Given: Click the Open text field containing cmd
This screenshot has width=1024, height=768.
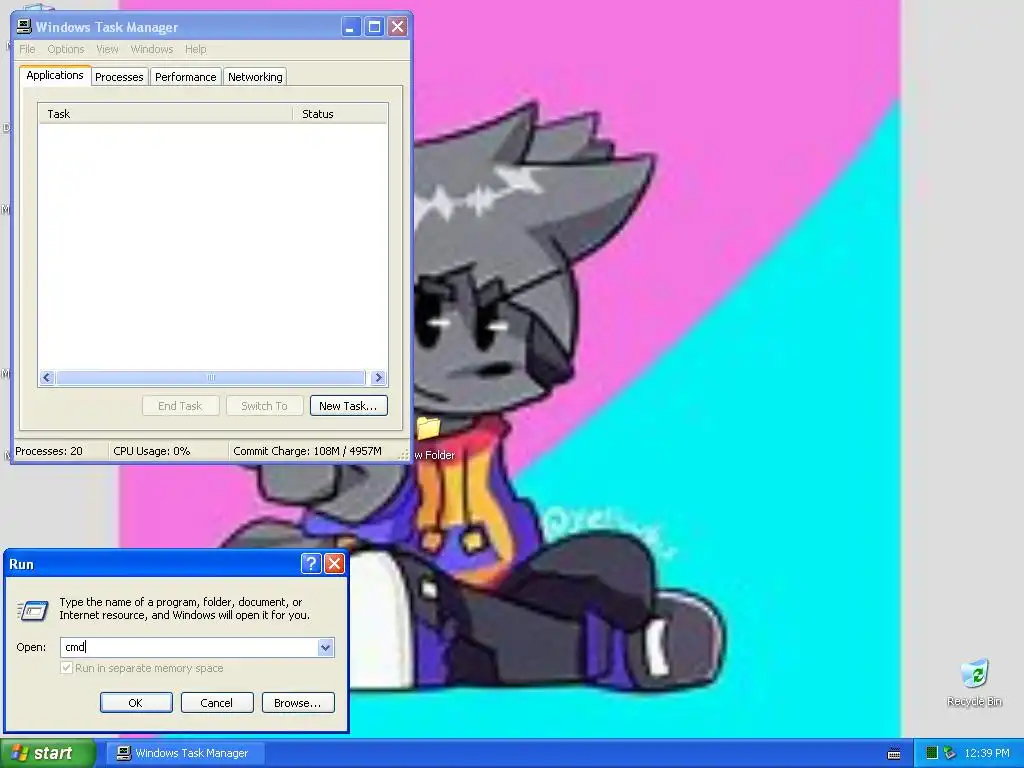Looking at the screenshot, I should pos(189,647).
